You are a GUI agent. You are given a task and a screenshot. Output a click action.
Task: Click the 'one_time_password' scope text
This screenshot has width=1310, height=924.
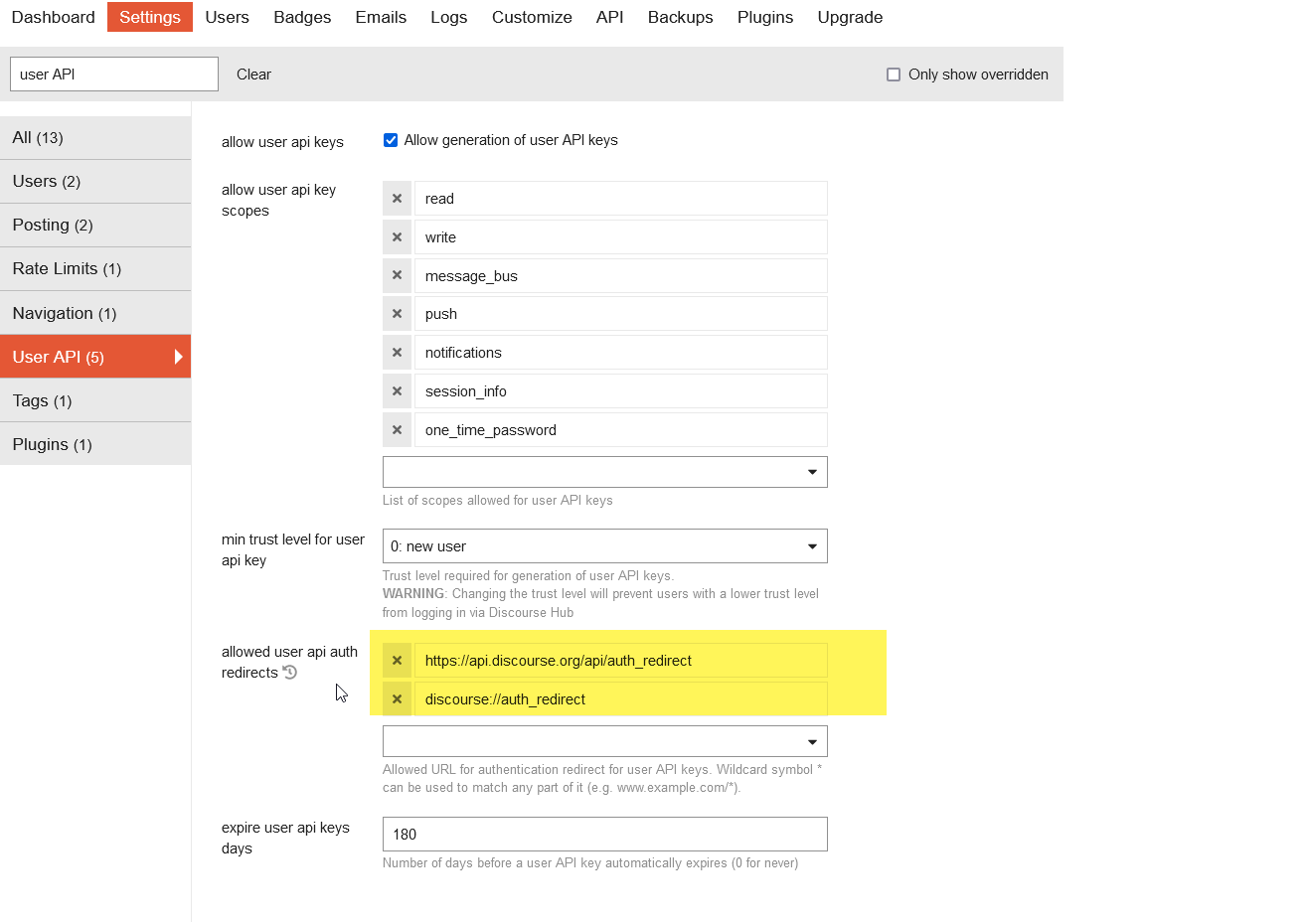(491, 430)
